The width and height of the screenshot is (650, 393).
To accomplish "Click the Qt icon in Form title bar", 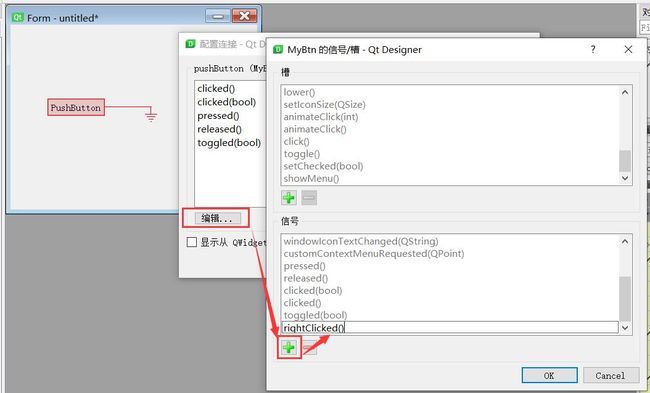I will [17, 17].
